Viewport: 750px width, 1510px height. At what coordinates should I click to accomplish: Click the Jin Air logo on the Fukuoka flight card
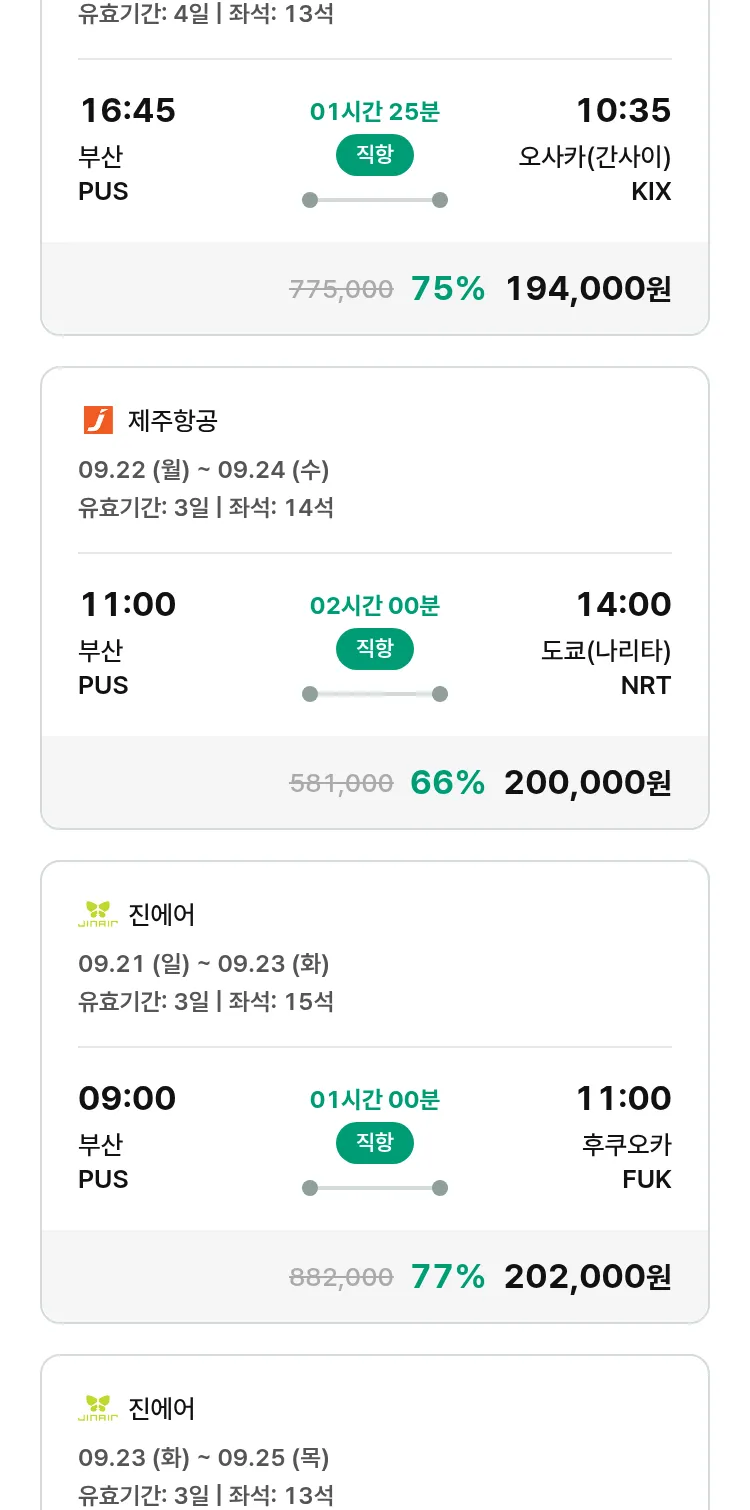(x=98, y=914)
